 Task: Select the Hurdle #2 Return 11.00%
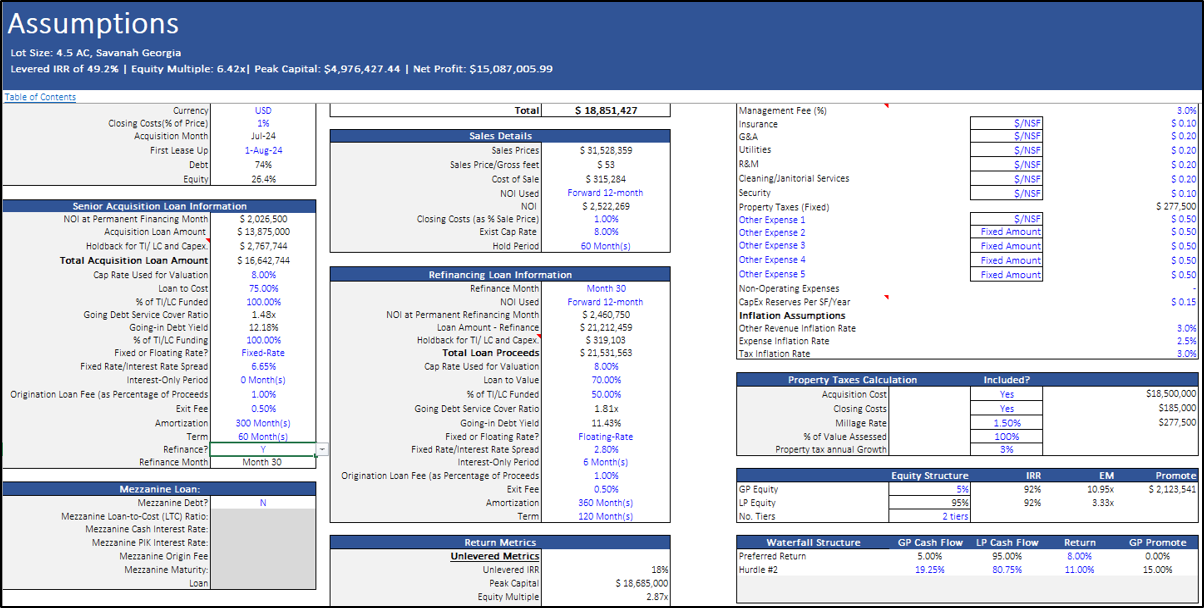point(1080,569)
